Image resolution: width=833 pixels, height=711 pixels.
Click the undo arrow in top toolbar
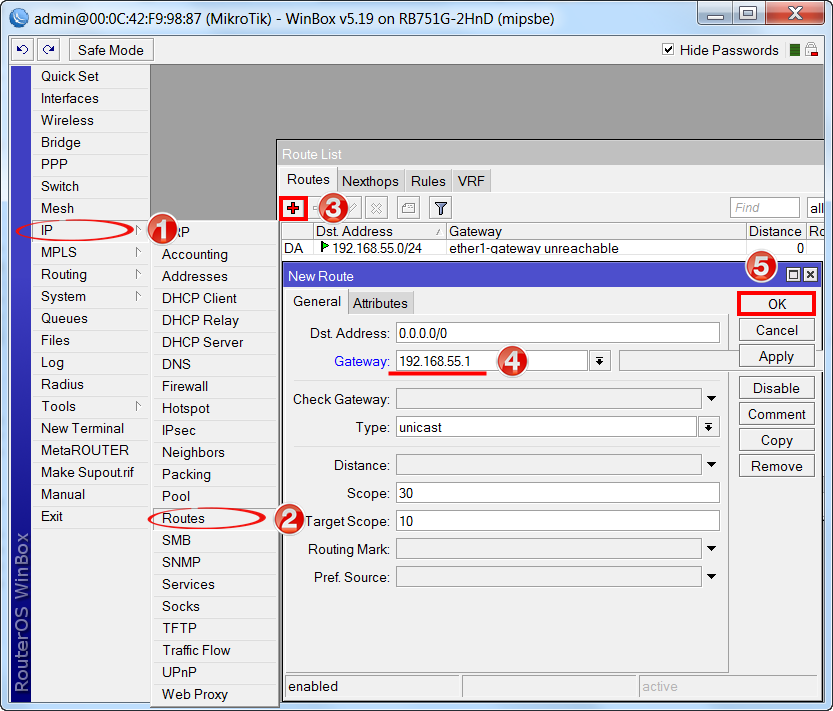click(23, 50)
